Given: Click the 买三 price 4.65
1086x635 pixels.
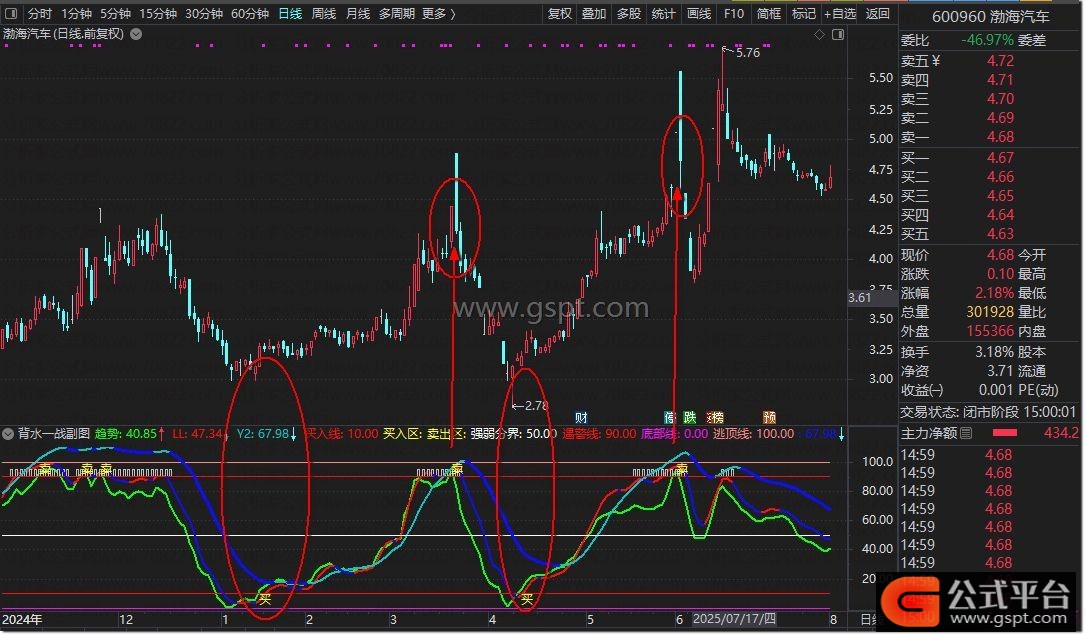Looking at the screenshot, I should (1000, 196).
